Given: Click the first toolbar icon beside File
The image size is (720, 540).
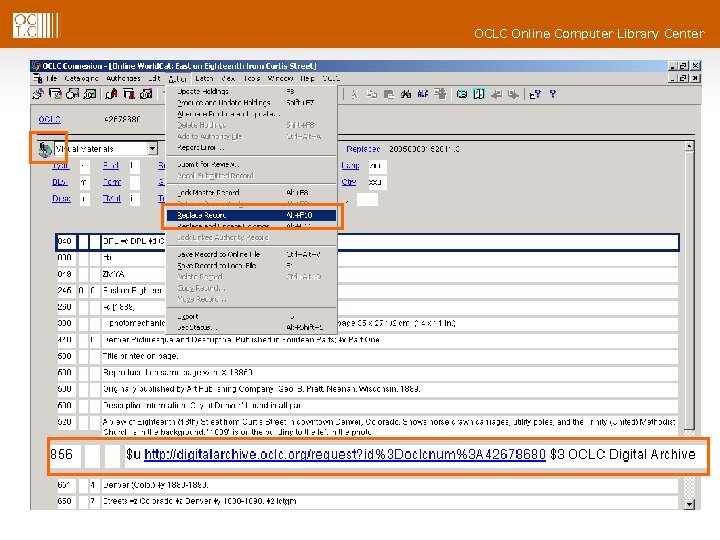Looking at the screenshot, I should click(38, 94).
